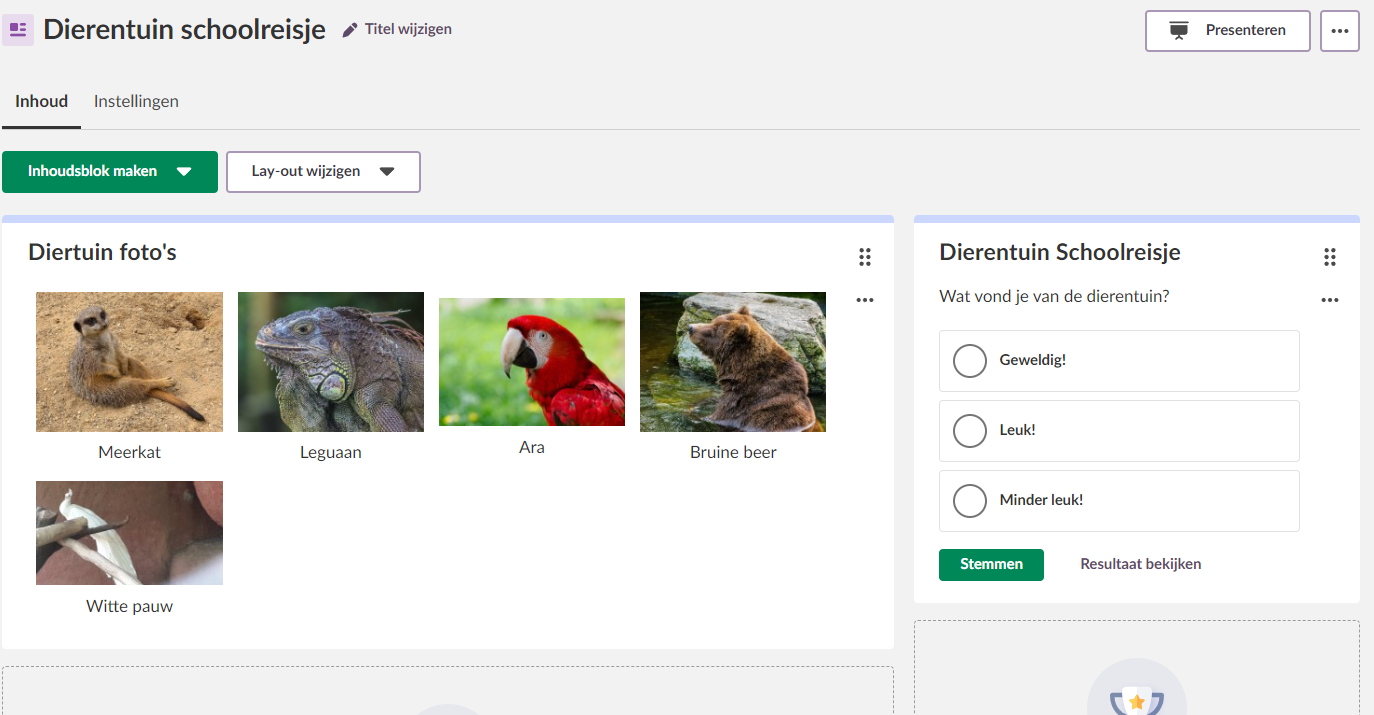This screenshot has height=715, width=1374.
Task: Click the page title Dierentuin schoolreisje
Action: [184, 30]
